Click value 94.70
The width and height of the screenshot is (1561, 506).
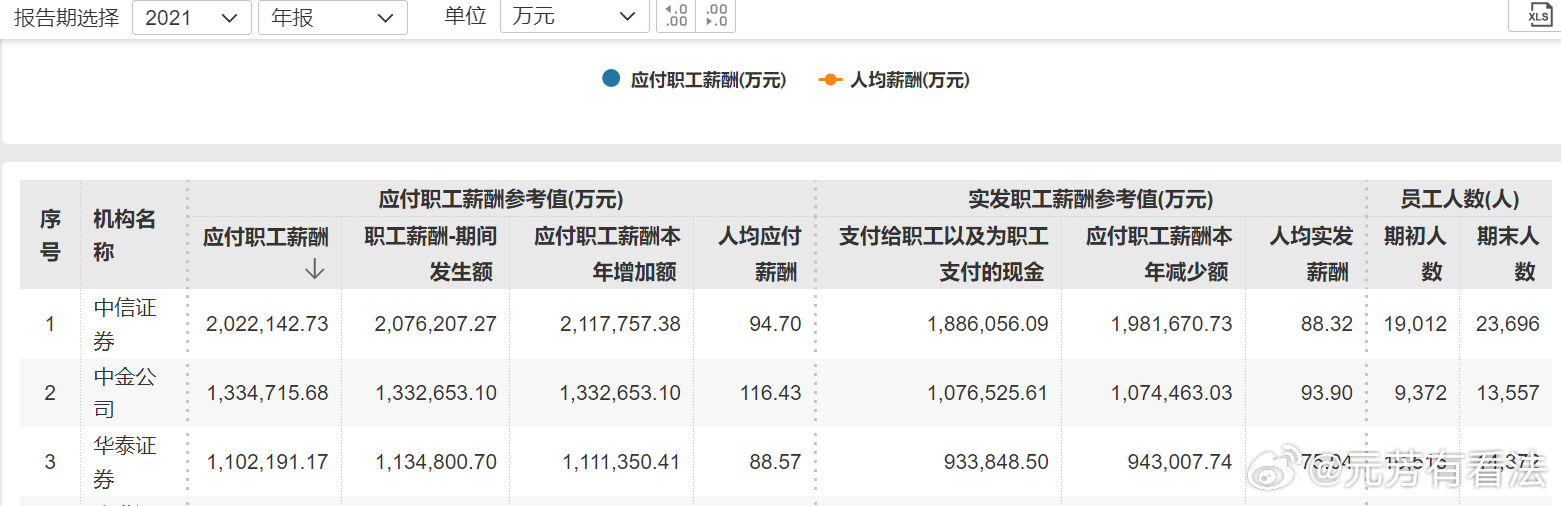(775, 324)
